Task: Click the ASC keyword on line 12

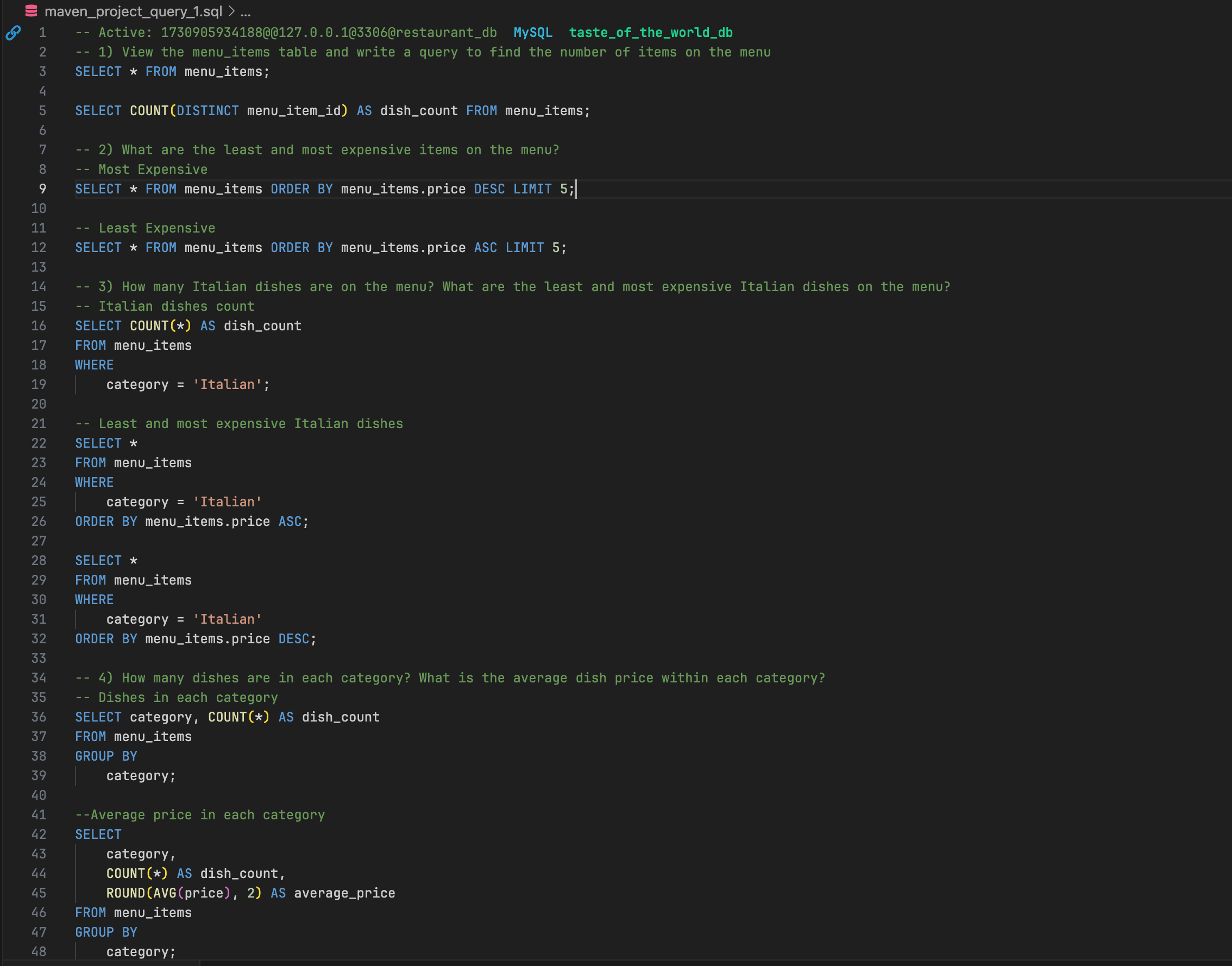Action: 485,248
